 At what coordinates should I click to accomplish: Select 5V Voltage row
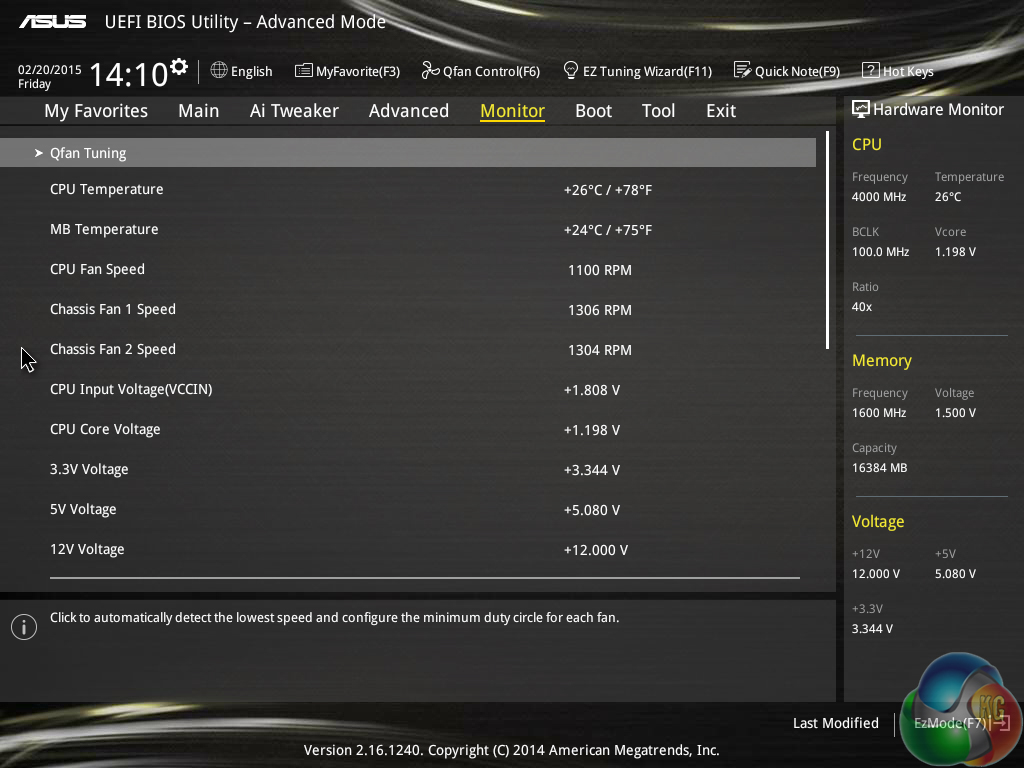click(408, 509)
